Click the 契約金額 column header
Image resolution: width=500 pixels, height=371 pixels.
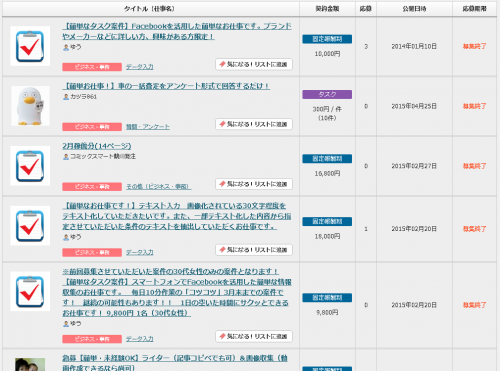[x=327, y=9]
